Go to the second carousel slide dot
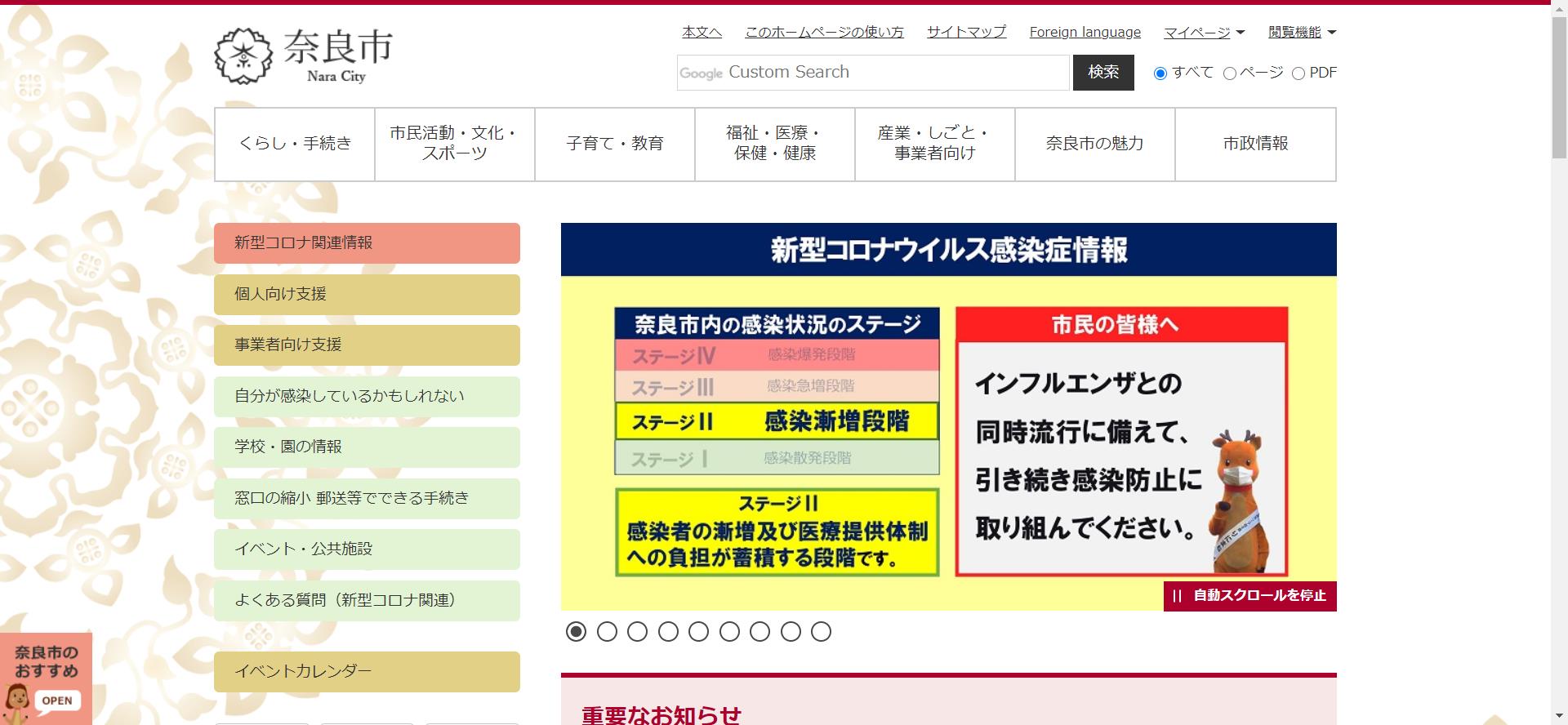This screenshot has height=725, width=1568. (607, 631)
